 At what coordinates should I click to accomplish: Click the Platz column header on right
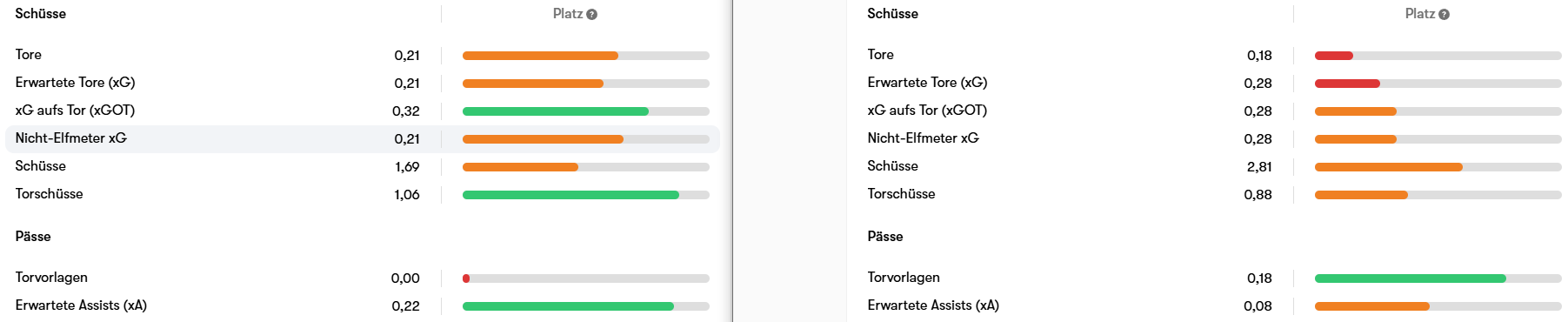[x=1420, y=14]
